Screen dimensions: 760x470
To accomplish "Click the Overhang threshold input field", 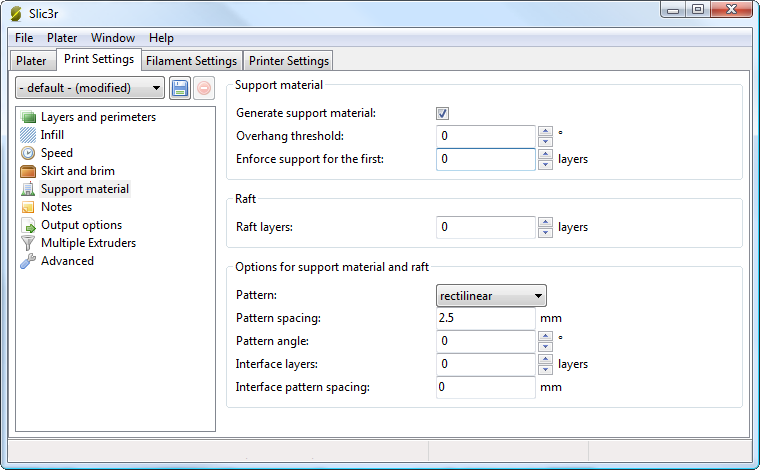I will click(x=486, y=136).
